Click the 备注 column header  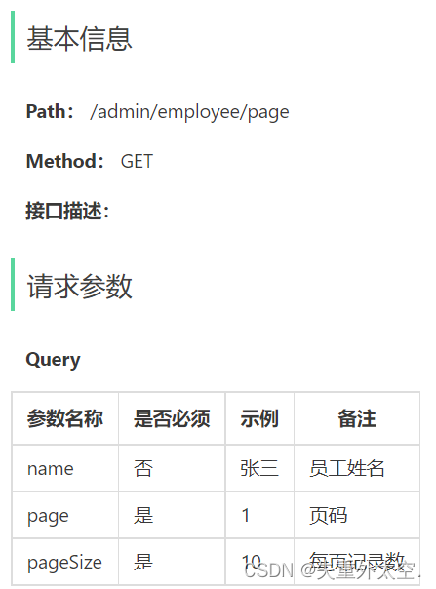click(x=357, y=419)
